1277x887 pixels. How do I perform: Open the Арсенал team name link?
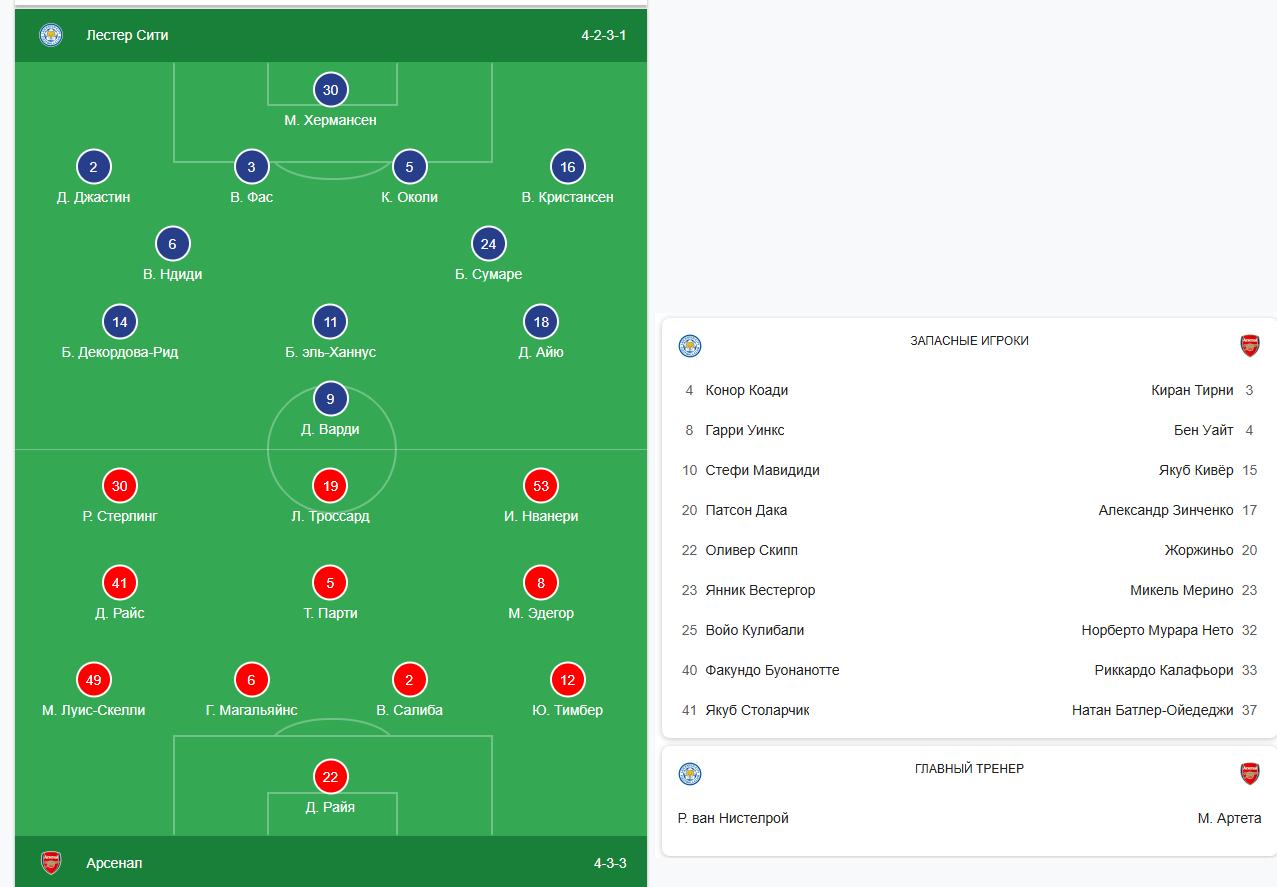(x=114, y=862)
